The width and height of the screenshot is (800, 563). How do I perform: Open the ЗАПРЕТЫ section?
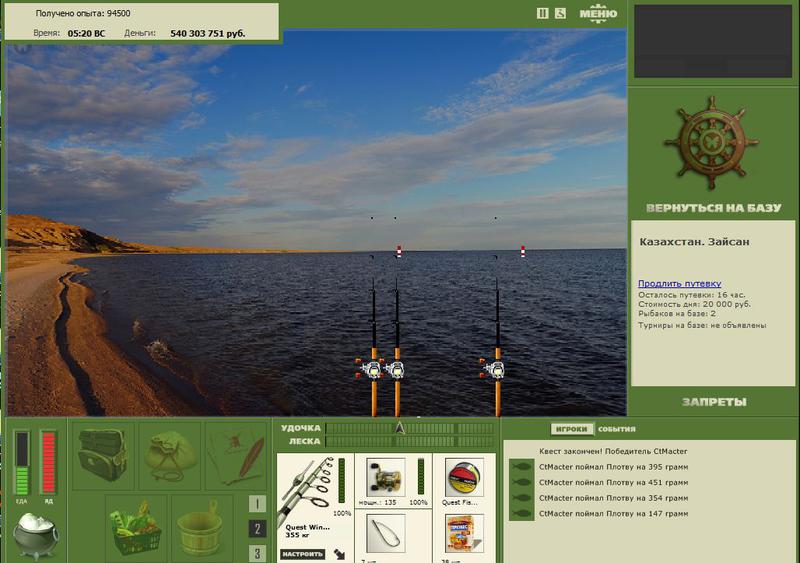pyautogui.click(x=714, y=402)
